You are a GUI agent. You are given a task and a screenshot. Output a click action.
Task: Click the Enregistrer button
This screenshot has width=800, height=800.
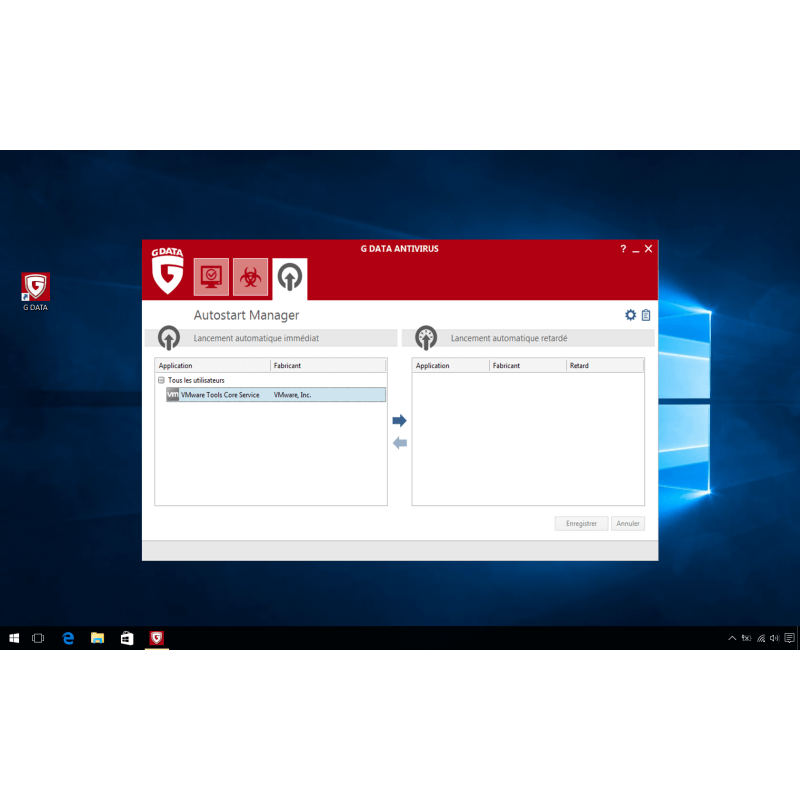[x=581, y=523]
